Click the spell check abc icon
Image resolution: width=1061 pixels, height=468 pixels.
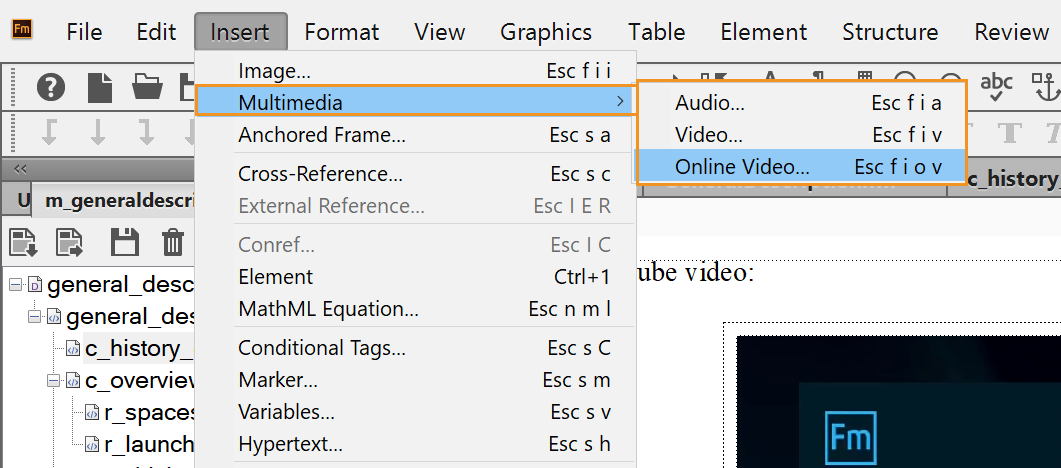click(x=996, y=87)
